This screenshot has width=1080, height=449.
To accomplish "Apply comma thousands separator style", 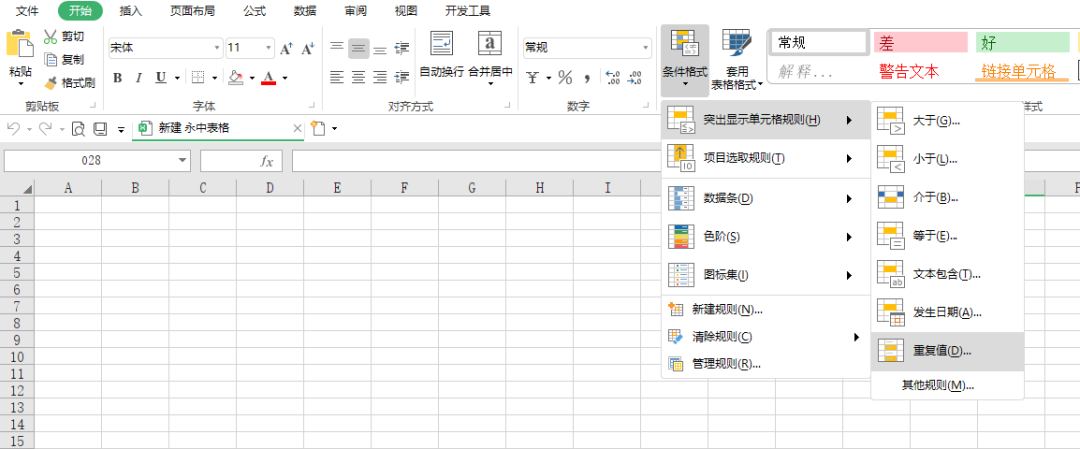I will (588, 77).
